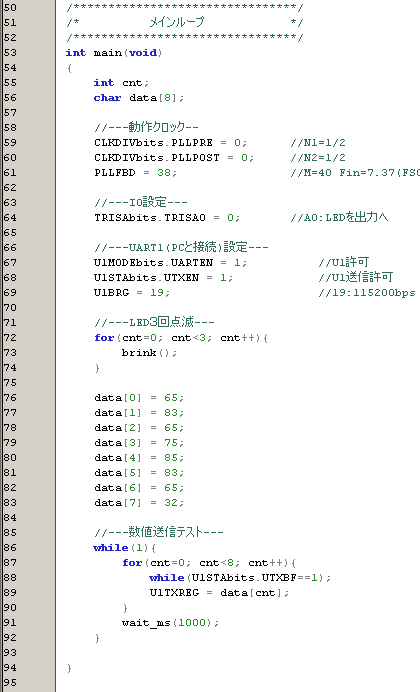The height and width of the screenshot is (692, 420).
Task: Click the '//19:115200bps' comment
Action: pos(367,293)
